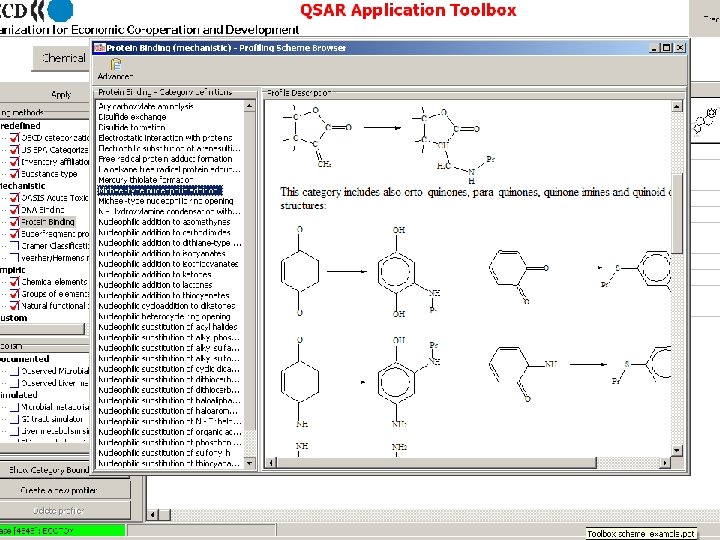Click the category list scroll-down arrow
The image size is (720, 540).
(249, 463)
